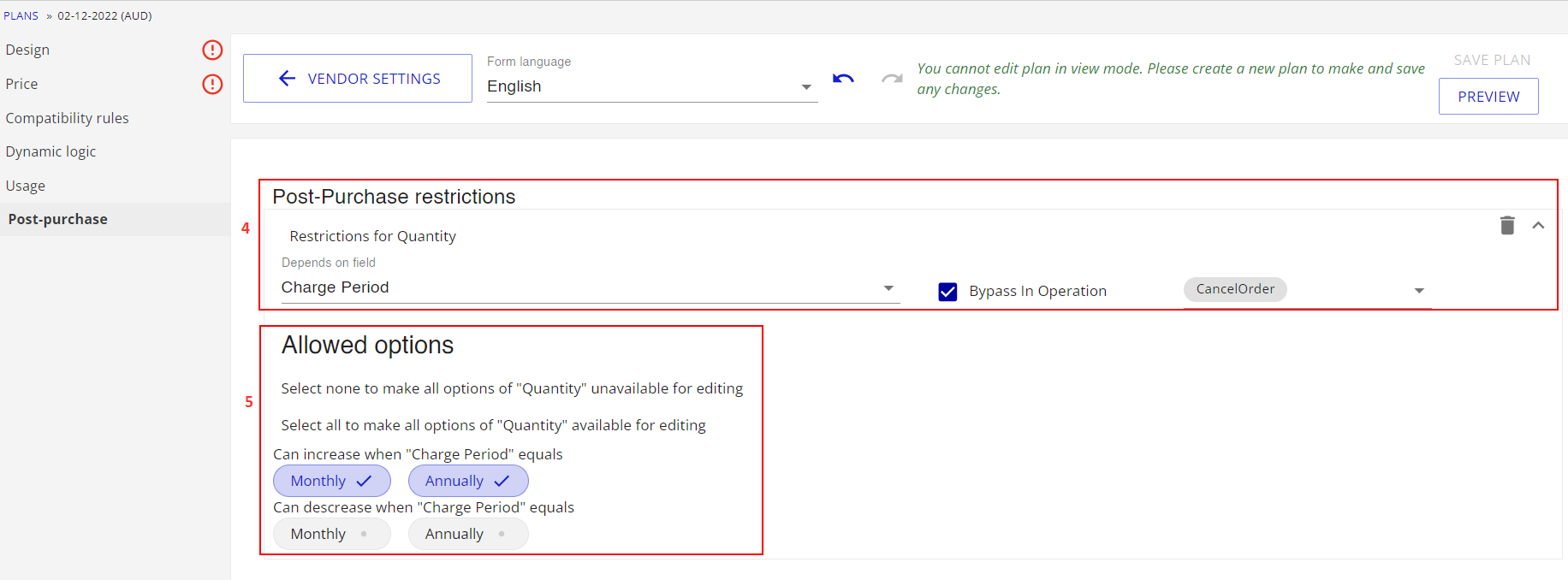
Task: Click the view mode notice text
Action: 1171,79
